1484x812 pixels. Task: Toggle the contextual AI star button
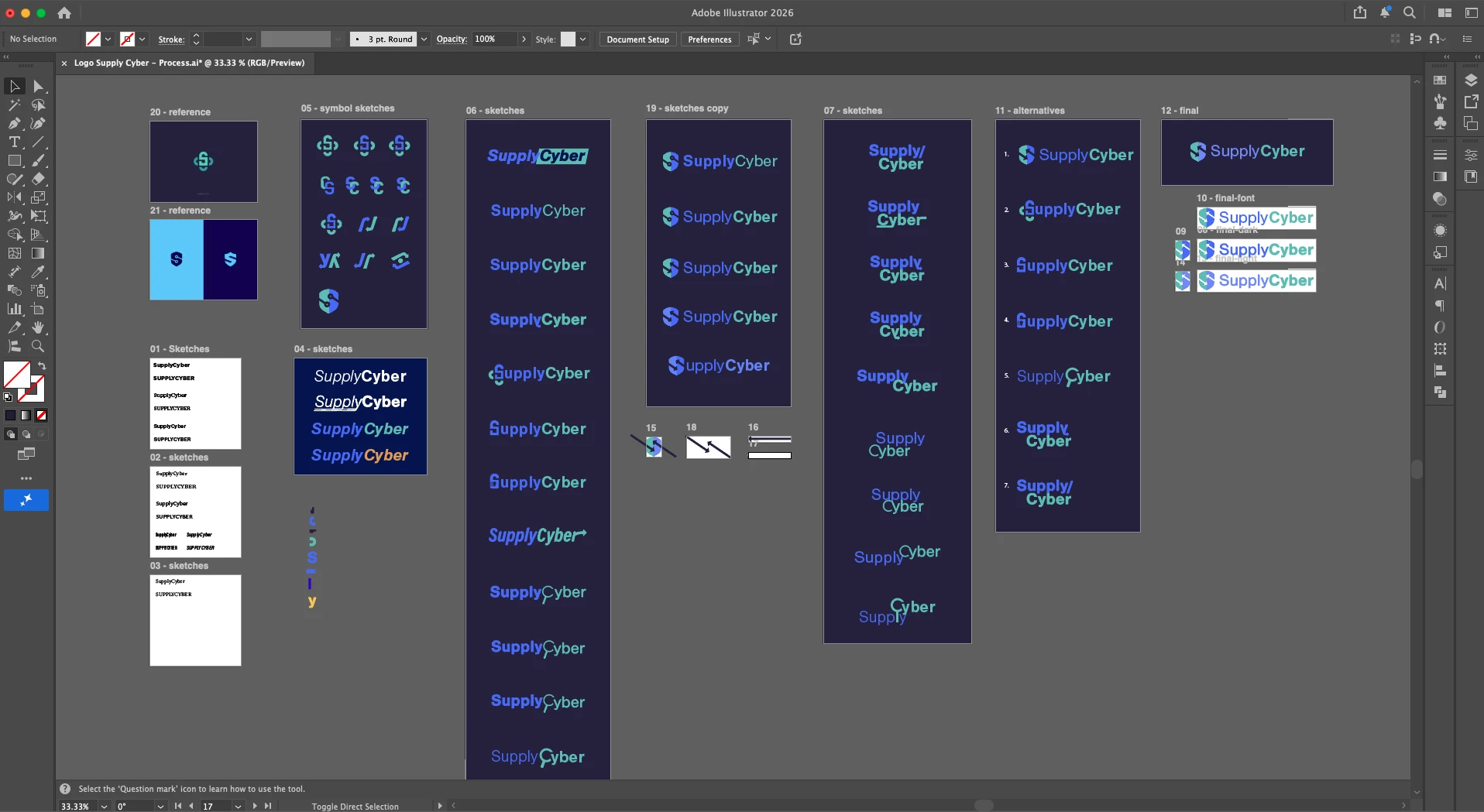26,500
